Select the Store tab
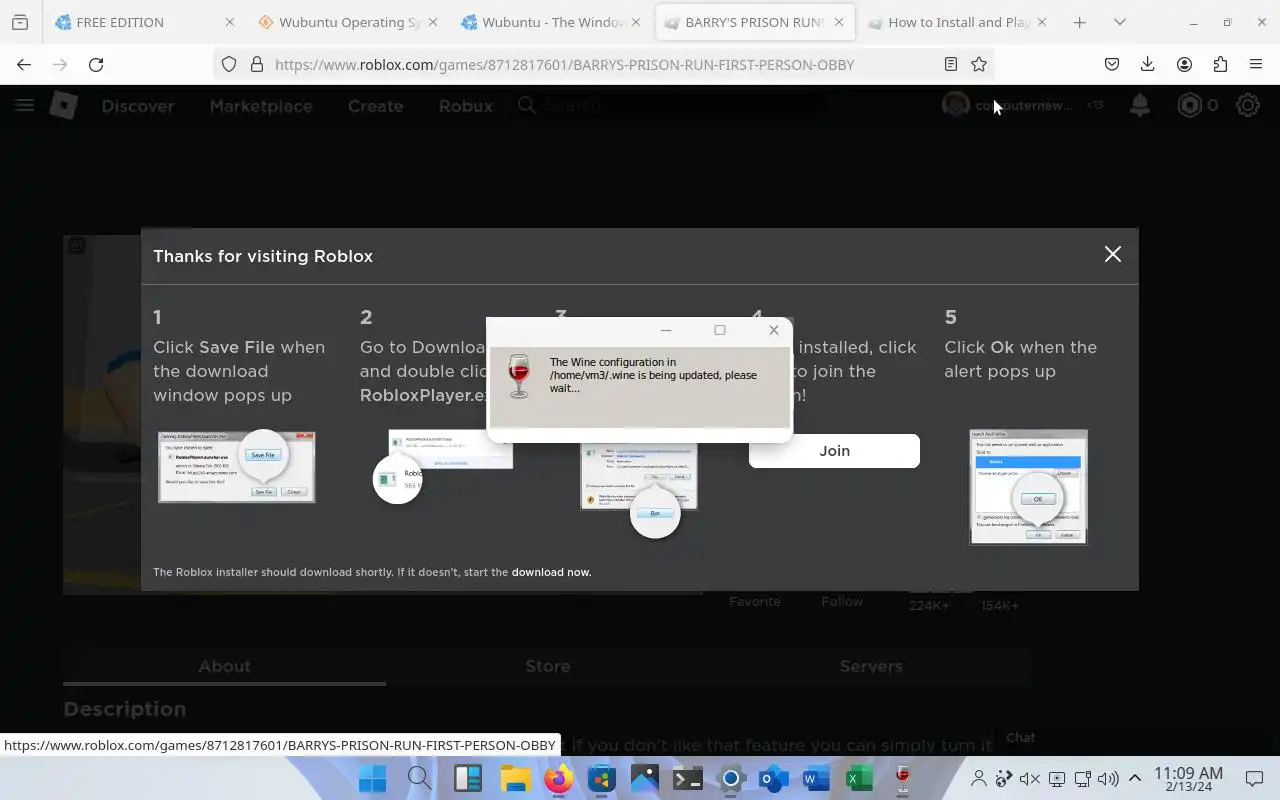The width and height of the screenshot is (1280, 800). tap(548, 666)
